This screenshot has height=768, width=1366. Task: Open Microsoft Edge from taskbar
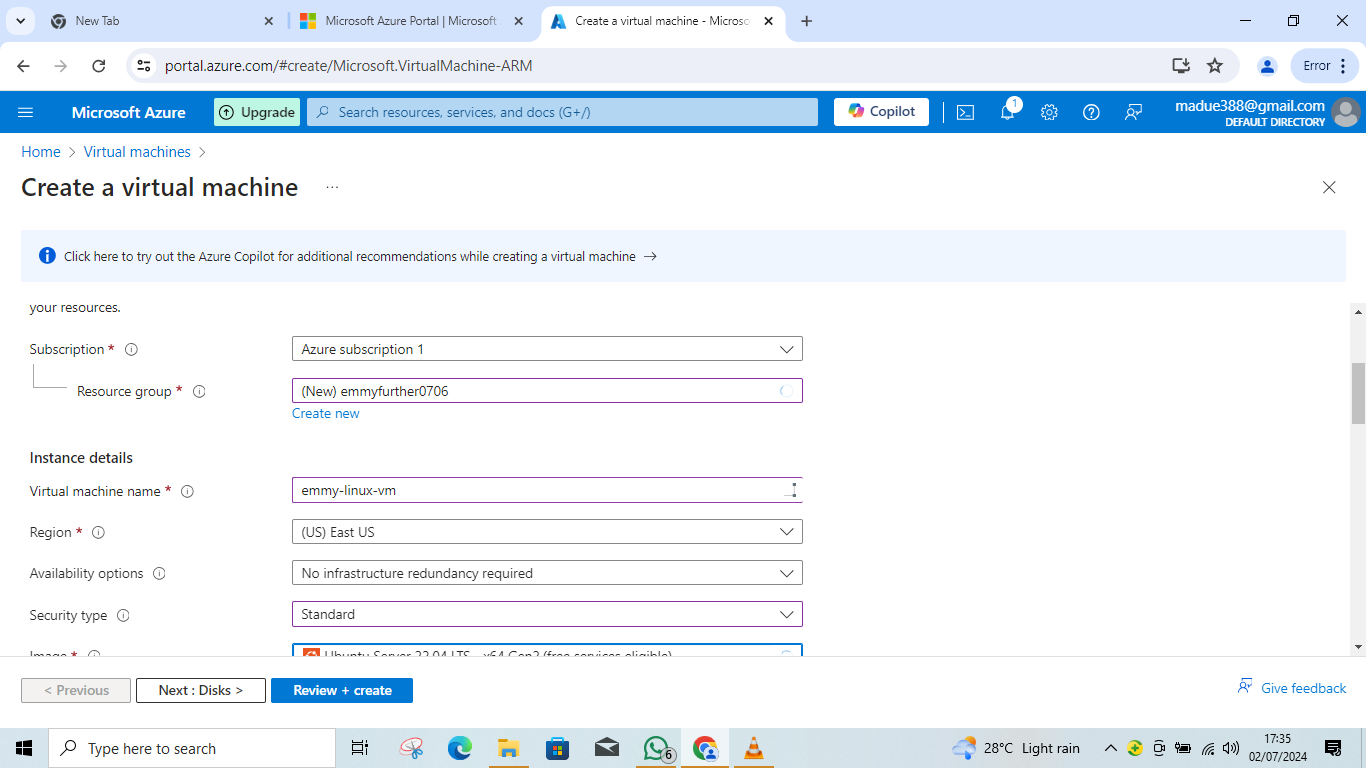[x=459, y=748]
